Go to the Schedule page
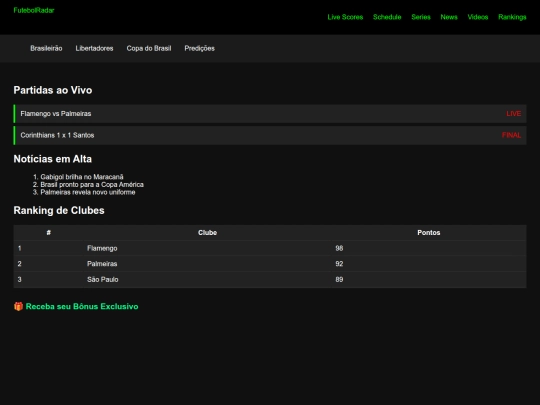The height and width of the screenshot is (405, 540). click(x=387, y=17)
